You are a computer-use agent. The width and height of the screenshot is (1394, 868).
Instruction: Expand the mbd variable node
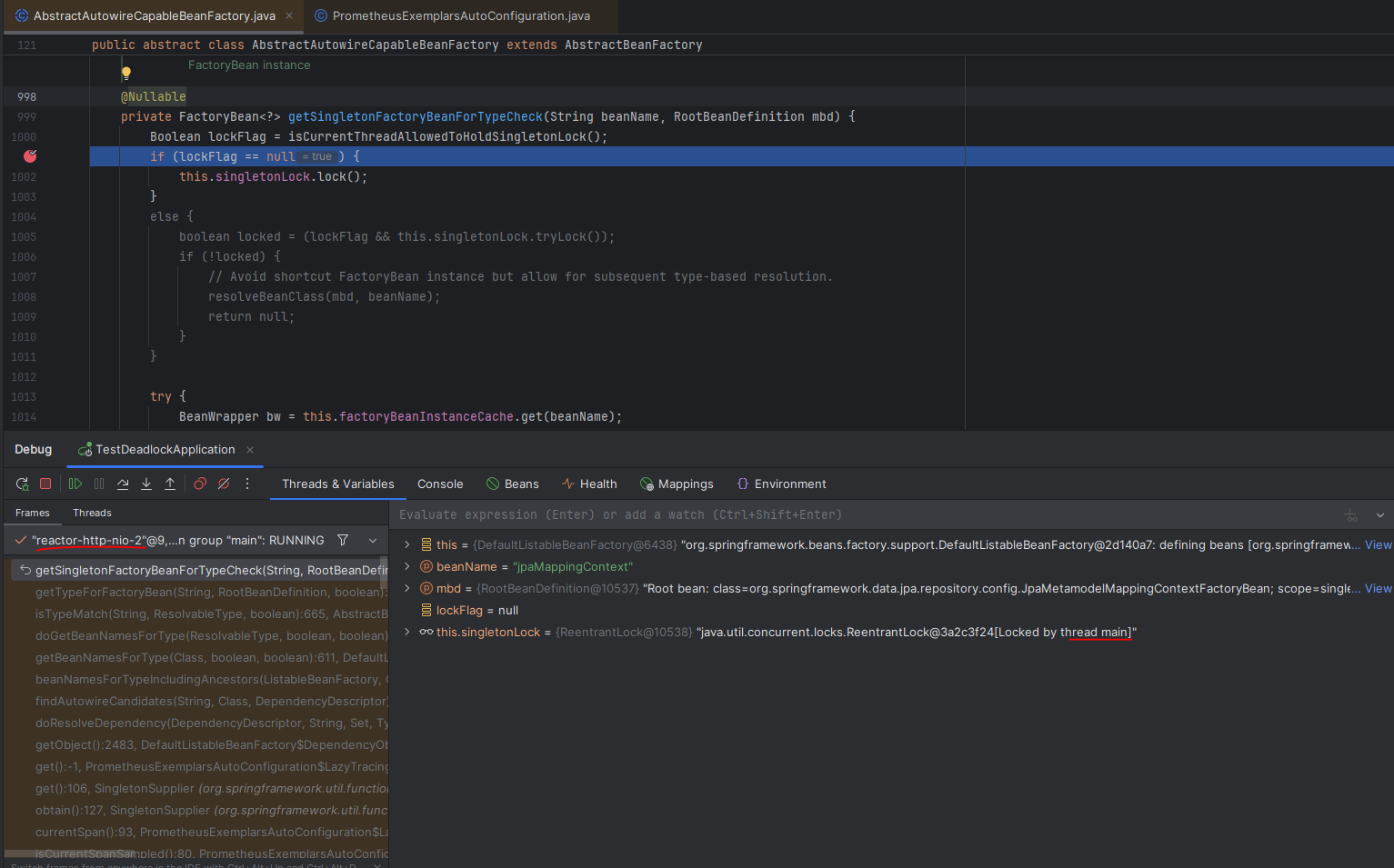click(407, 589)
